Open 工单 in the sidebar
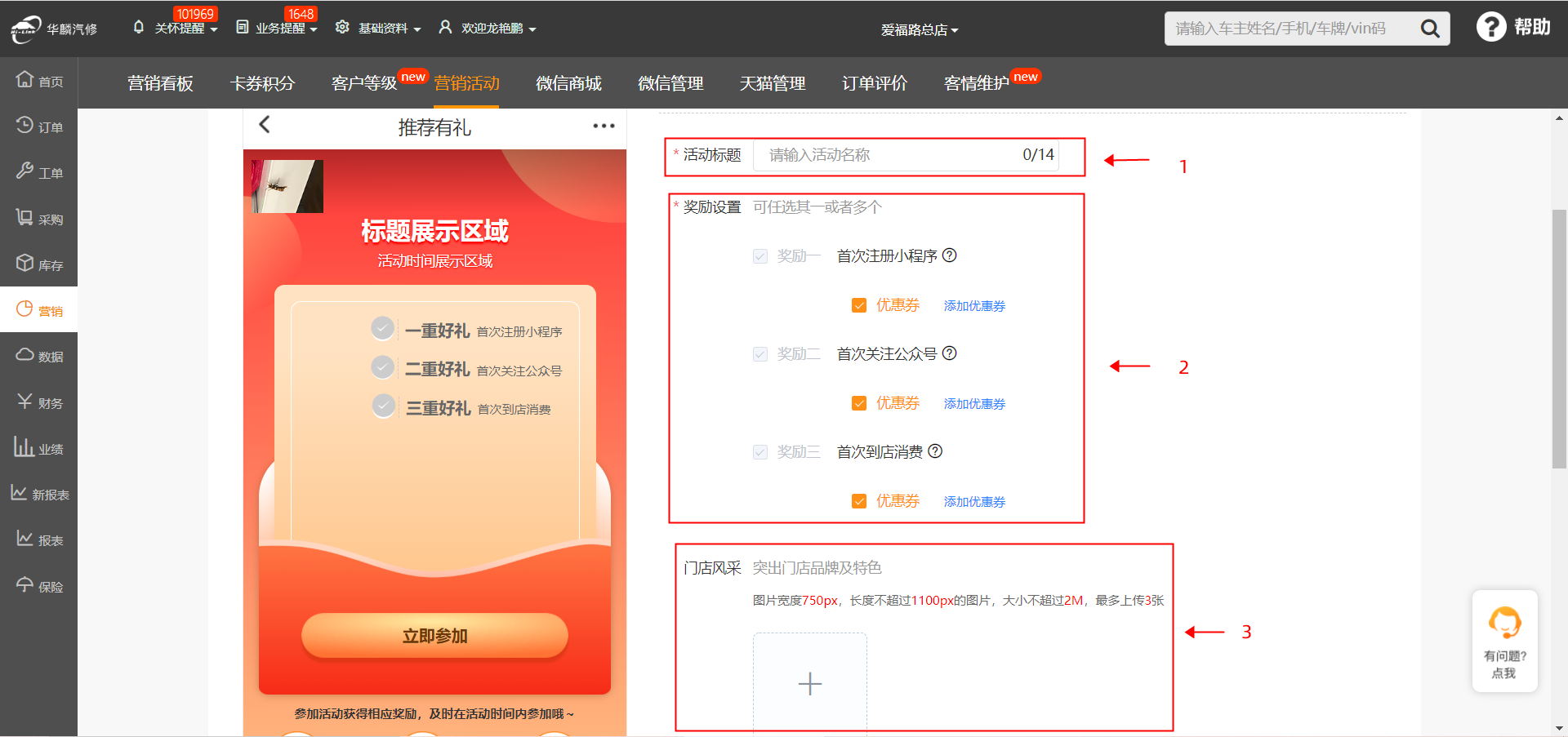Screen dimensions: 1568x737 pyautogui.click(x=39, y=172)
